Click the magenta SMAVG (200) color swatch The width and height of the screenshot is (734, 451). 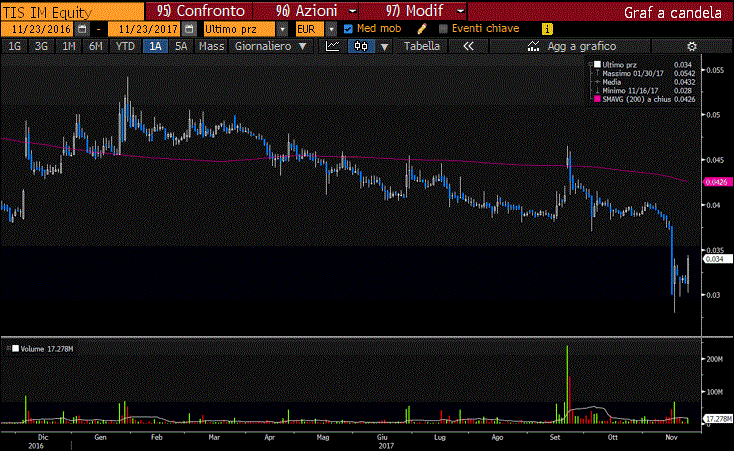pyautogui.click(x=597, y=98)
